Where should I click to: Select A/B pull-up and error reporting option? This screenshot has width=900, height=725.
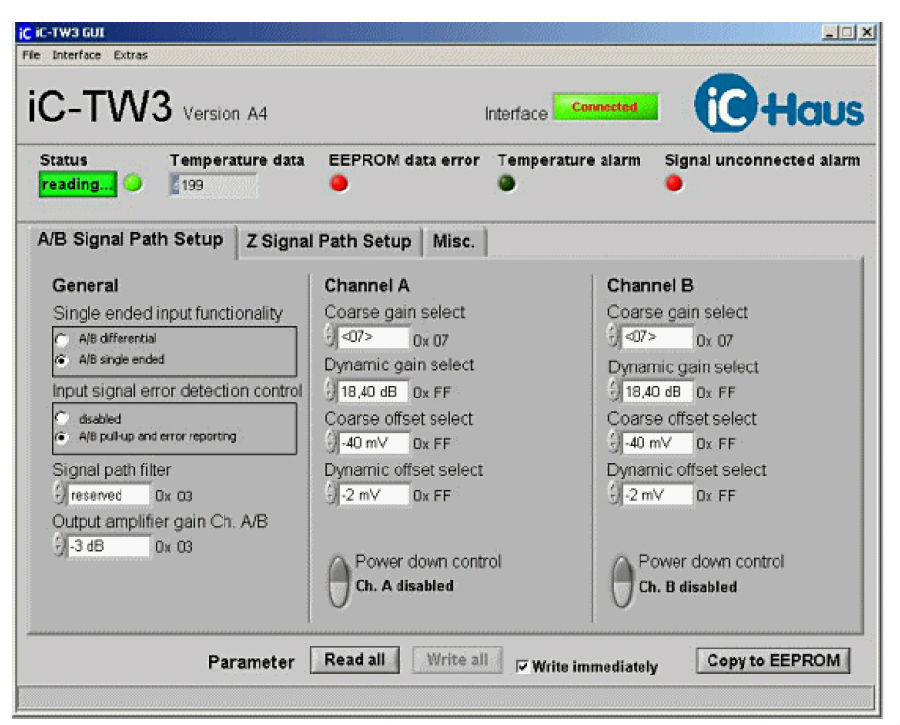point(61,437)
